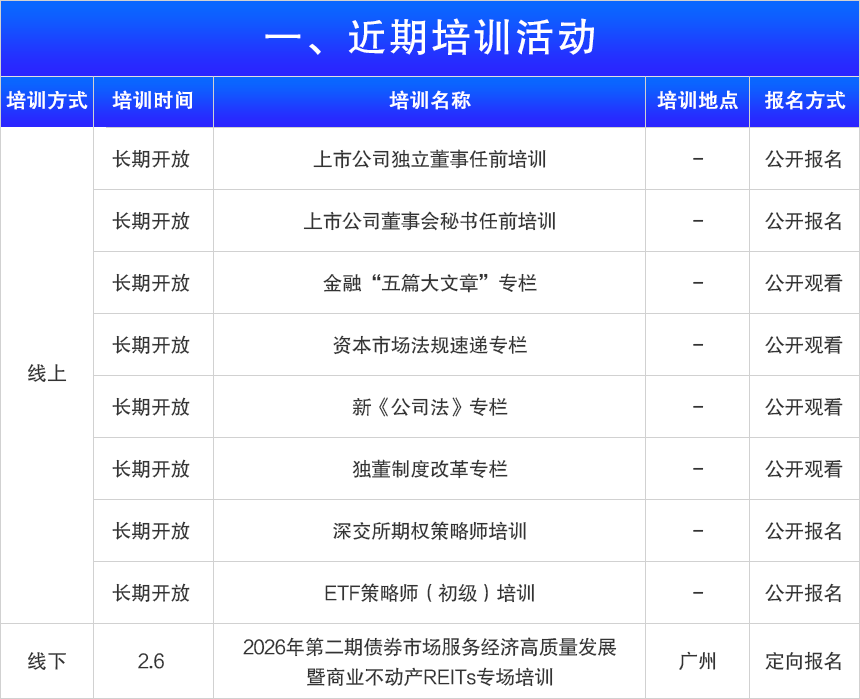Select the 线下 training mode cell
The image size is (860, 699).
(47, 661)
